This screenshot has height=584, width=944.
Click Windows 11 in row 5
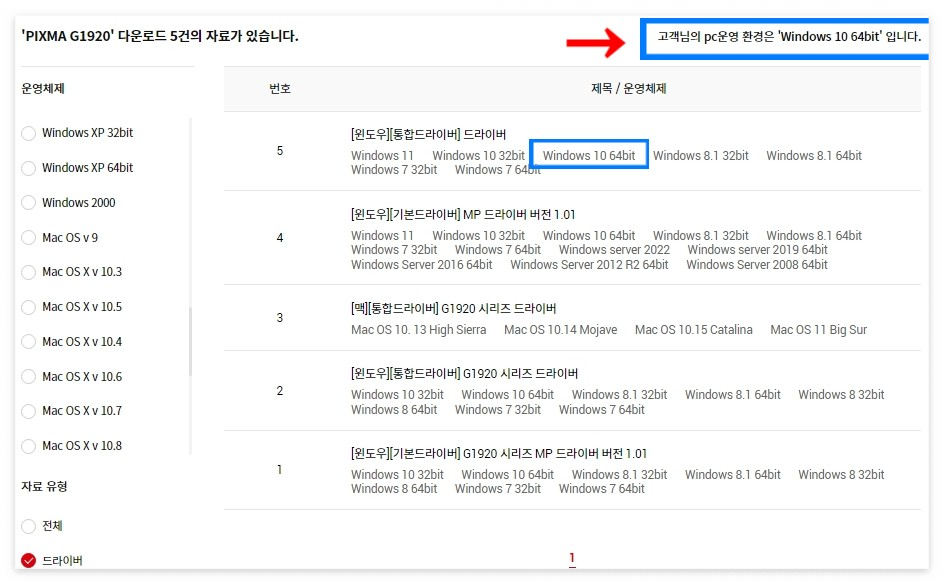coord(382,155)
